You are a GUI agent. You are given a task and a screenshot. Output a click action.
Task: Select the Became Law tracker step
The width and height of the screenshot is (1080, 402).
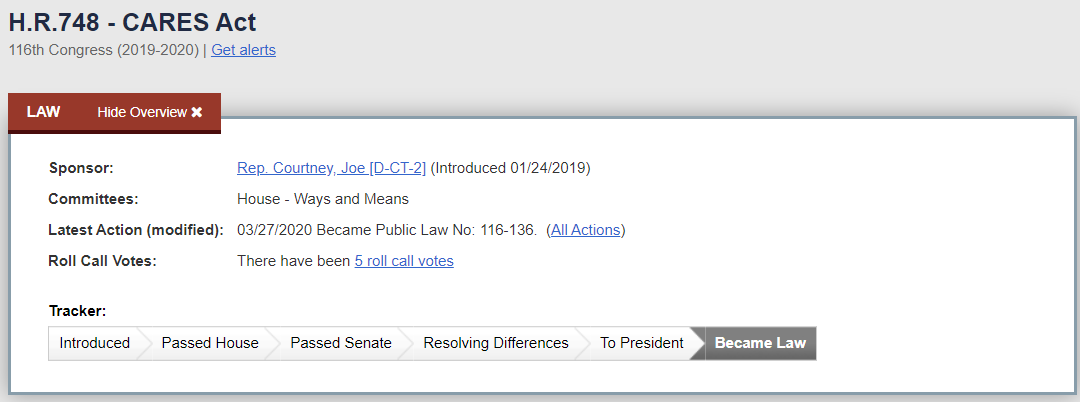(x=760, y=343)
